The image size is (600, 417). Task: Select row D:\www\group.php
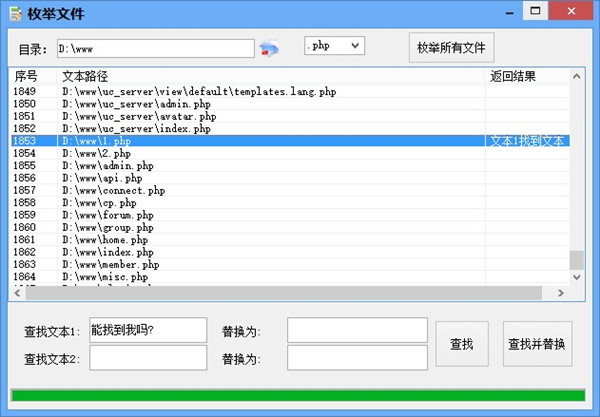tap(290, 227)
